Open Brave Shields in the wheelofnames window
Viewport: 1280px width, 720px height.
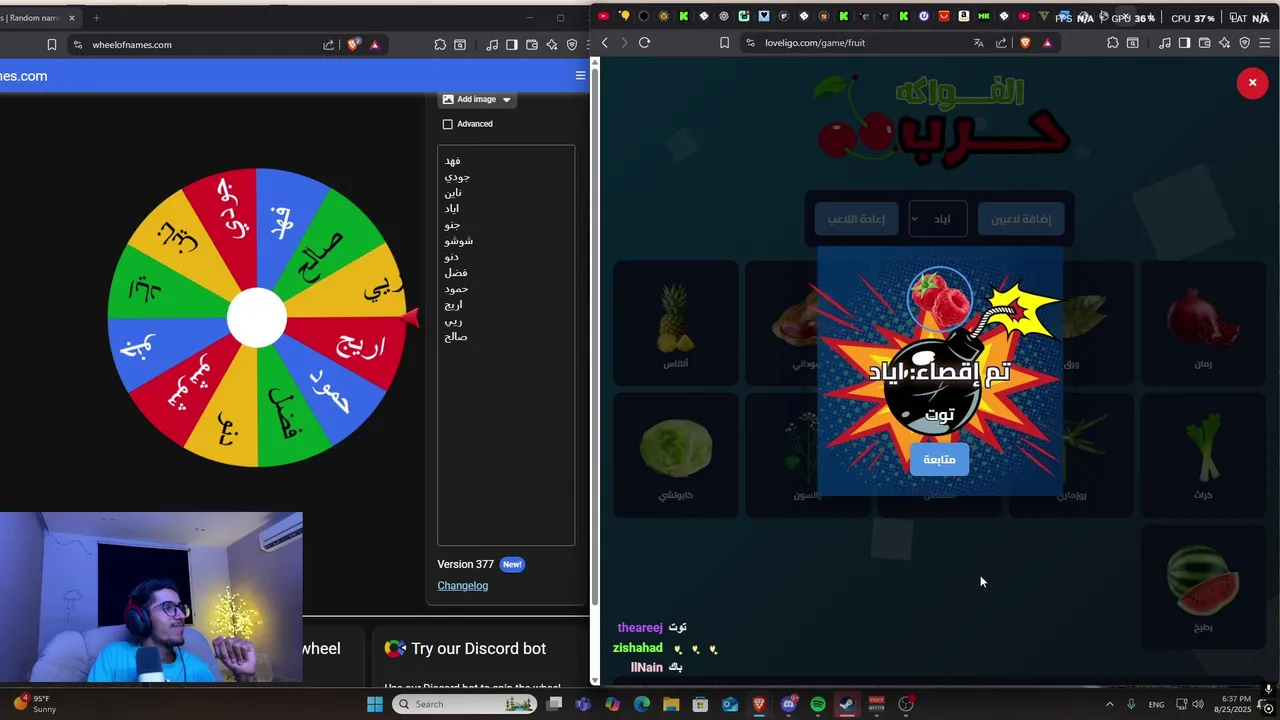[353, 45]
